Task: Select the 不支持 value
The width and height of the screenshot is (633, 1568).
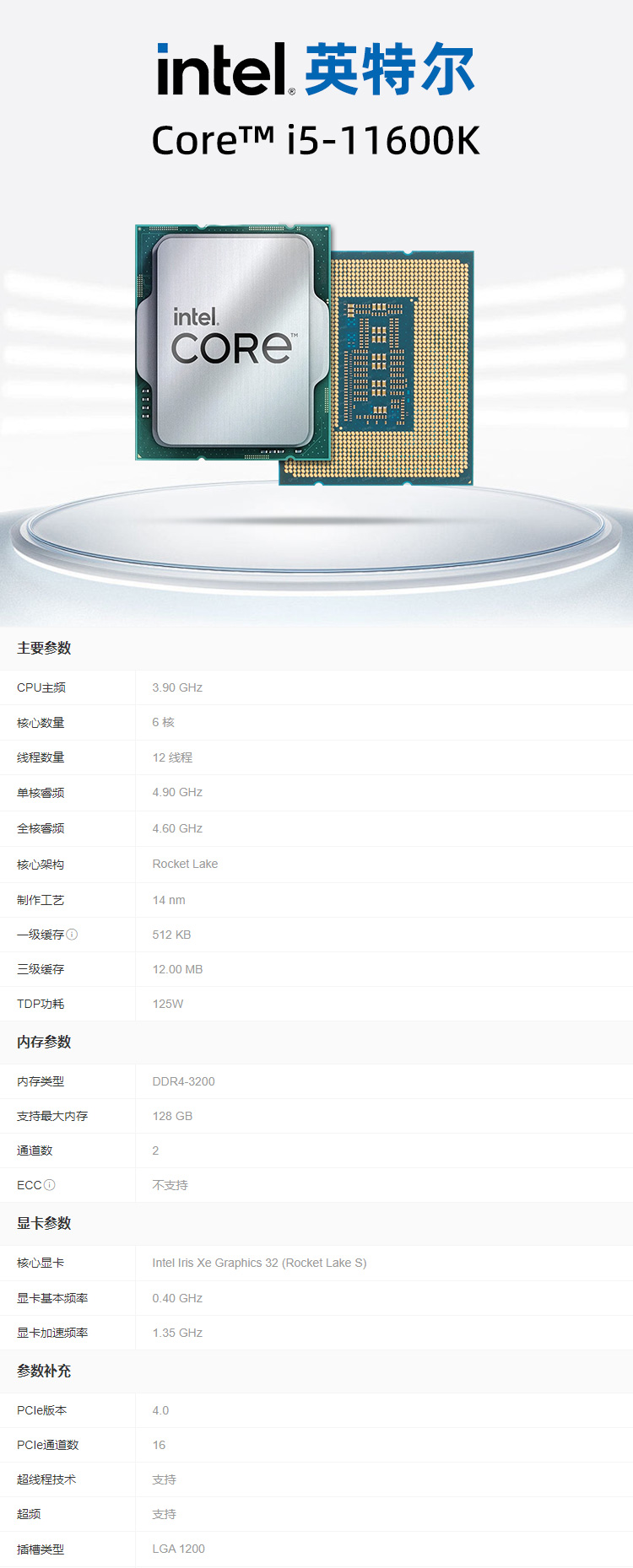Action: (x=170, y=1185)
